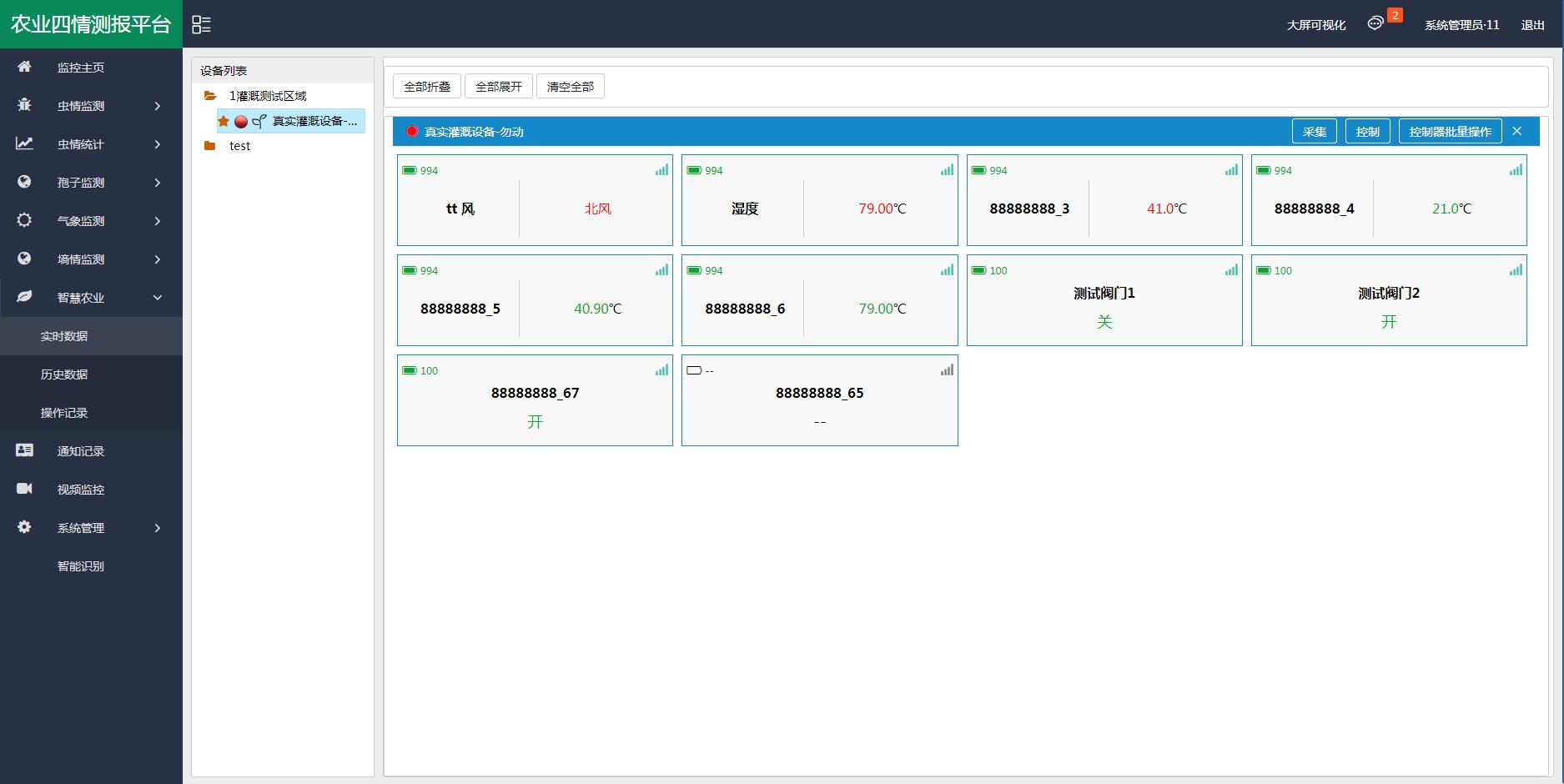Open the message notification icon
Screen dimensions: 1564x784
[1375, 23]
